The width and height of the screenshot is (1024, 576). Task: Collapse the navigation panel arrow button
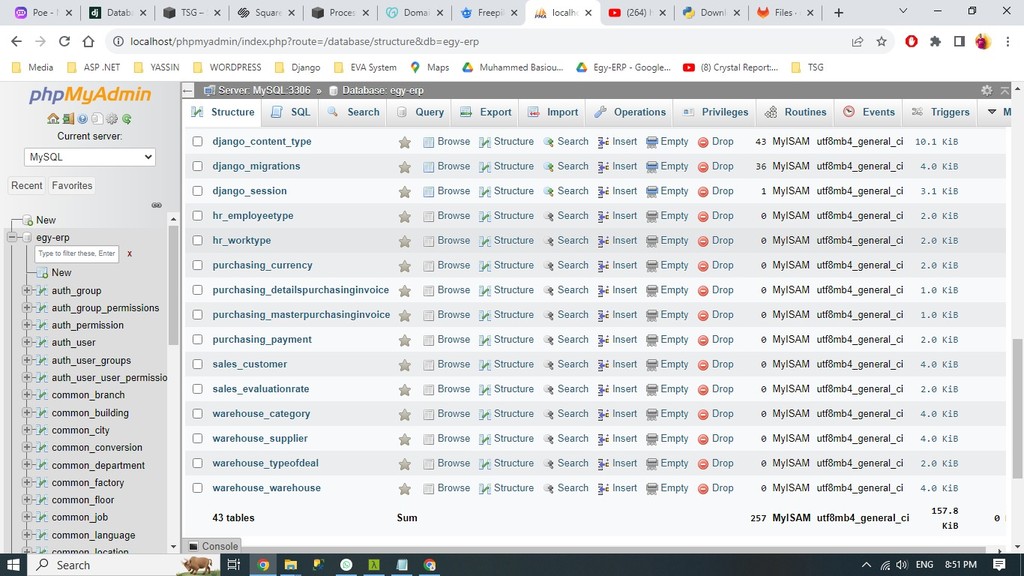188,90
